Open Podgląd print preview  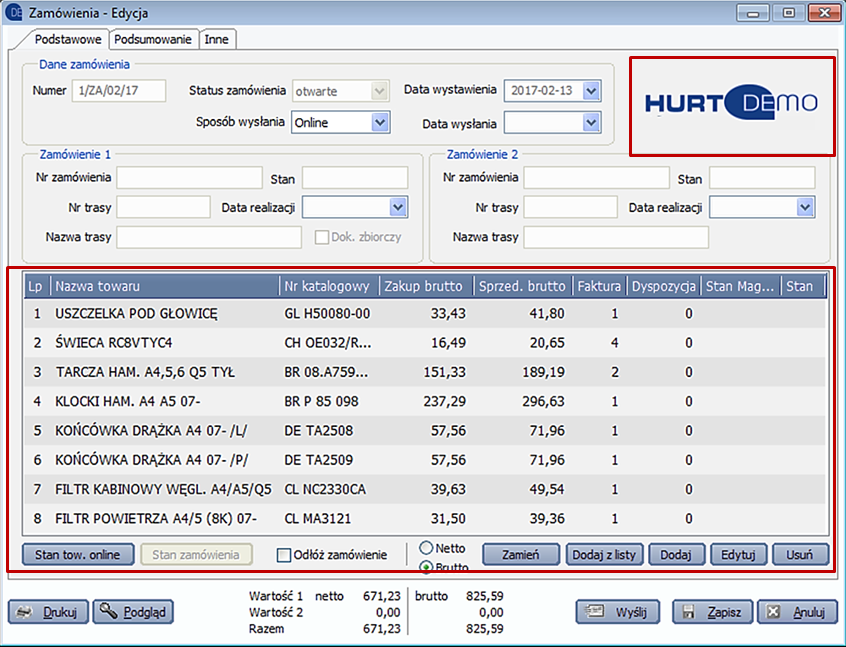point(133,612)
